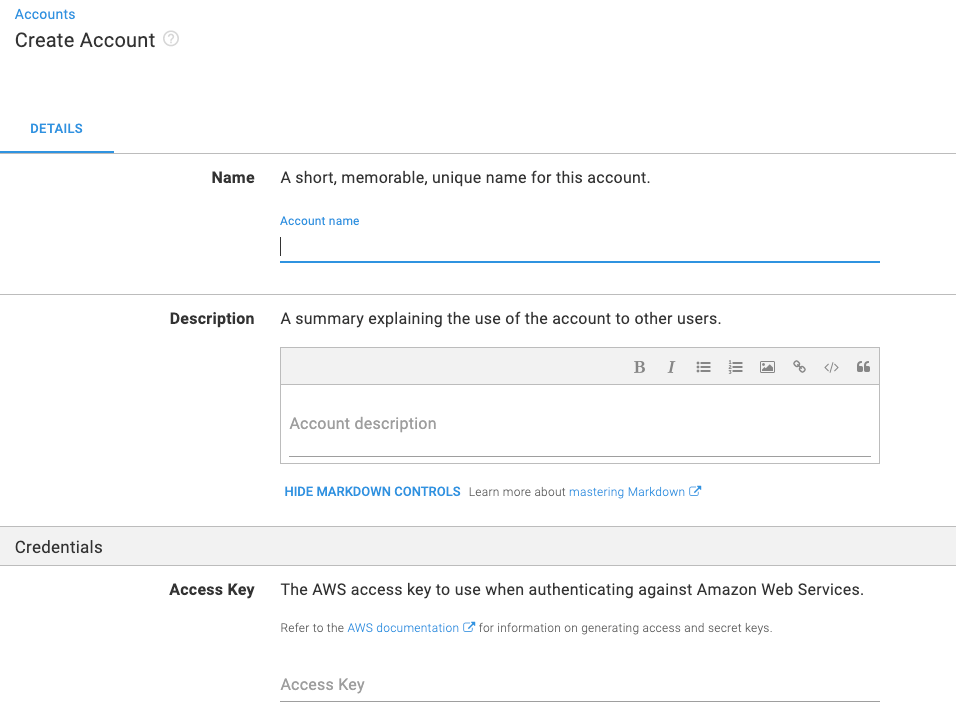
Task: Apply italic formatting in the description editor
Action: pyautogui.click(x=671, y=367)
